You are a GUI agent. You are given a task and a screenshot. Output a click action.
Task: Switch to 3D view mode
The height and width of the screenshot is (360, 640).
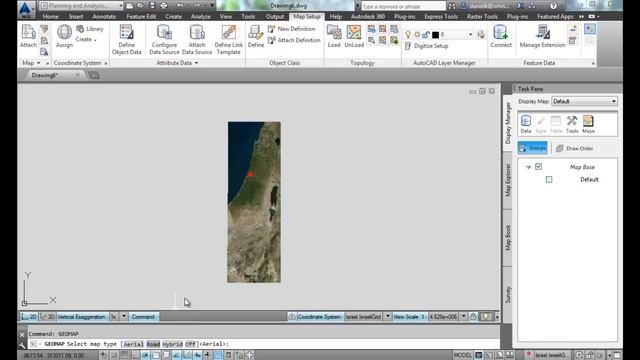coord(47,317)
